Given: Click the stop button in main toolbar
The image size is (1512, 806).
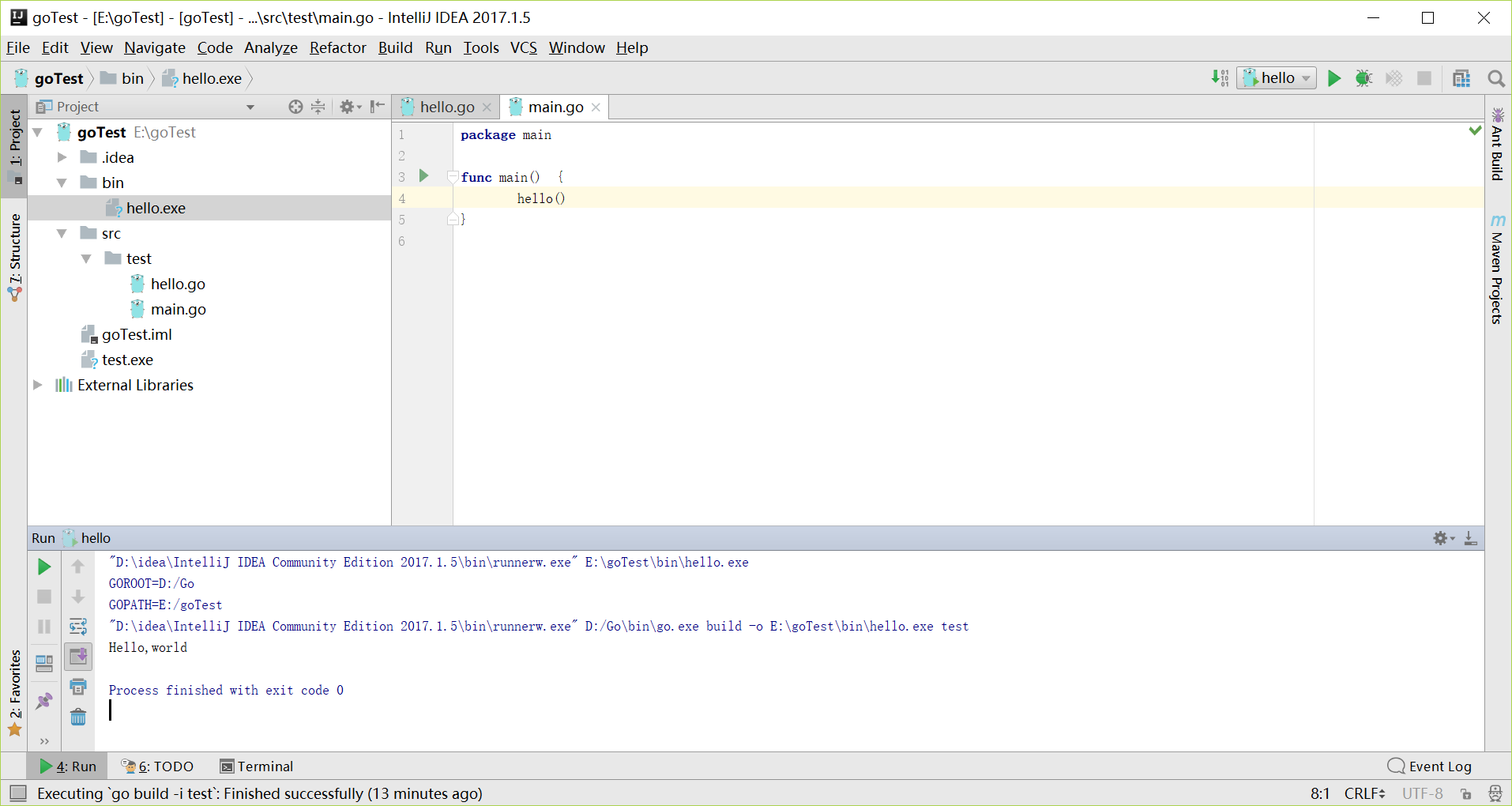Looking at the screenshot, I should [x=1424, y=78].
